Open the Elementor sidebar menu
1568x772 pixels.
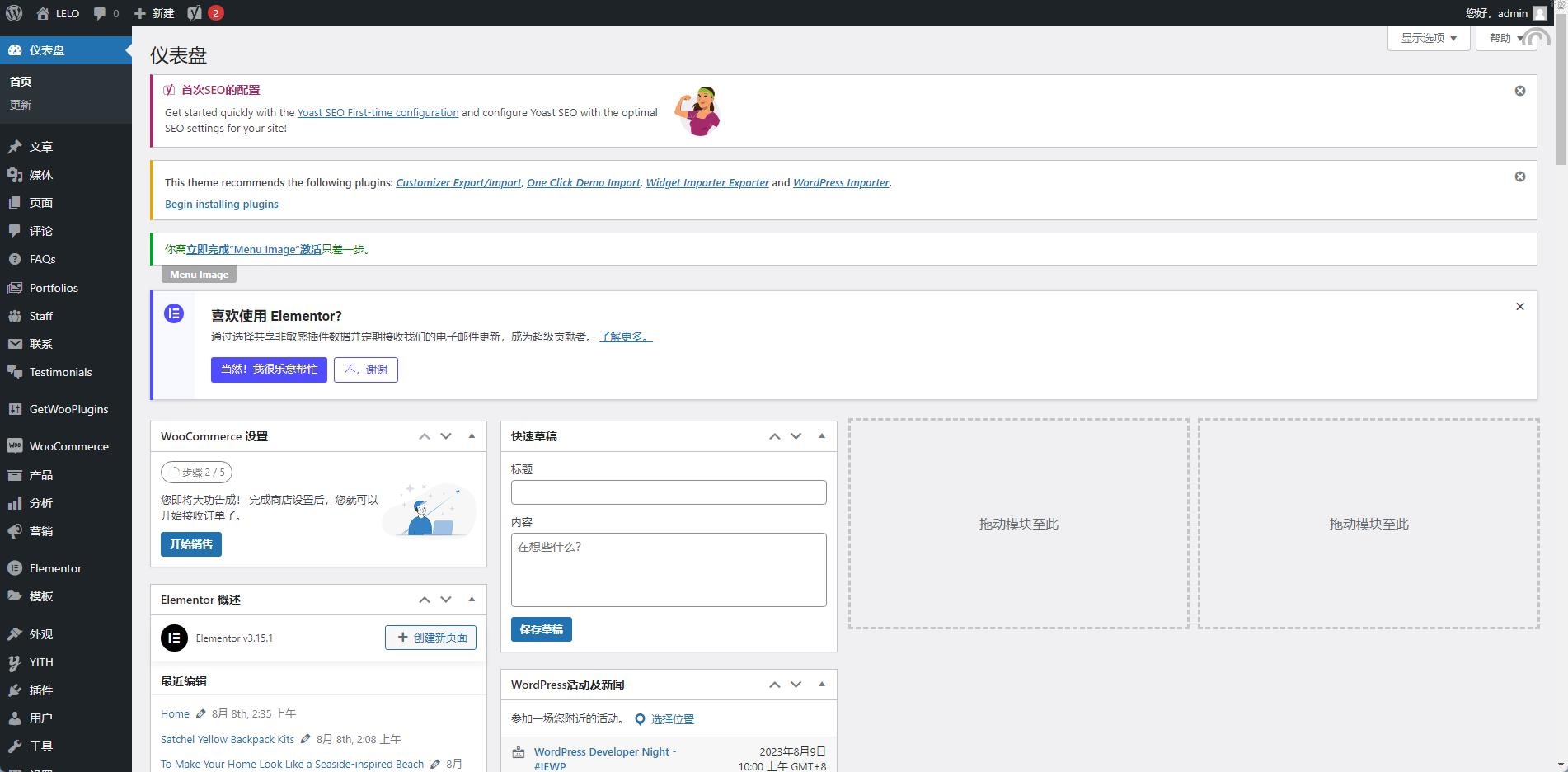pyautogui.click(x=55, y=568)
